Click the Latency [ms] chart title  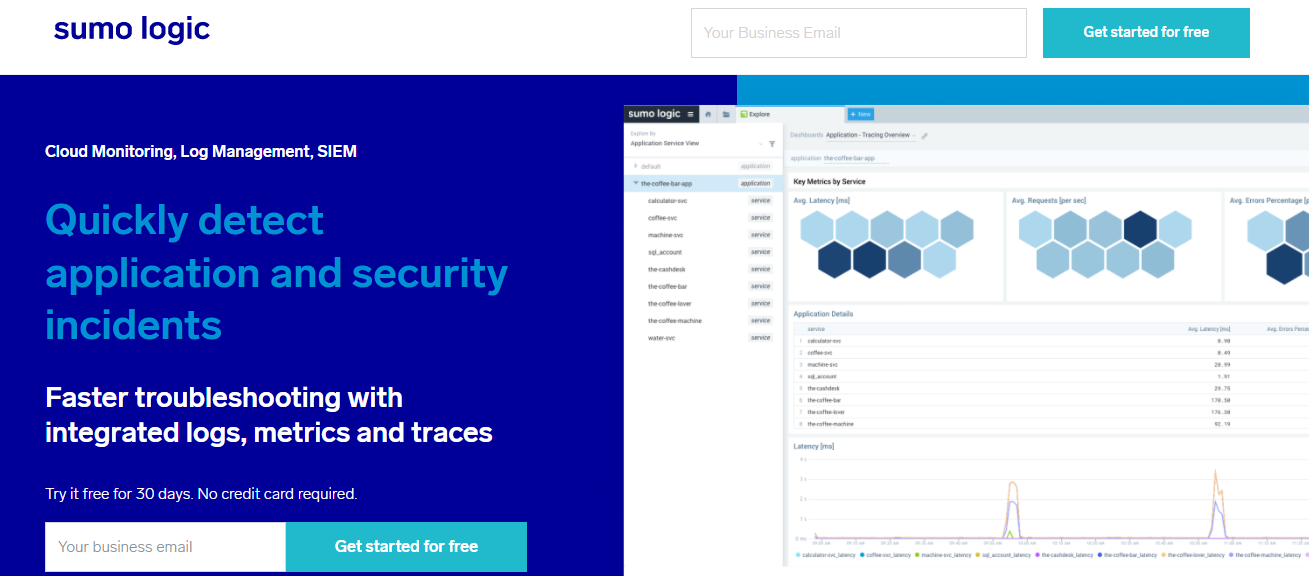pyautogui.click(x=813, y=446)
